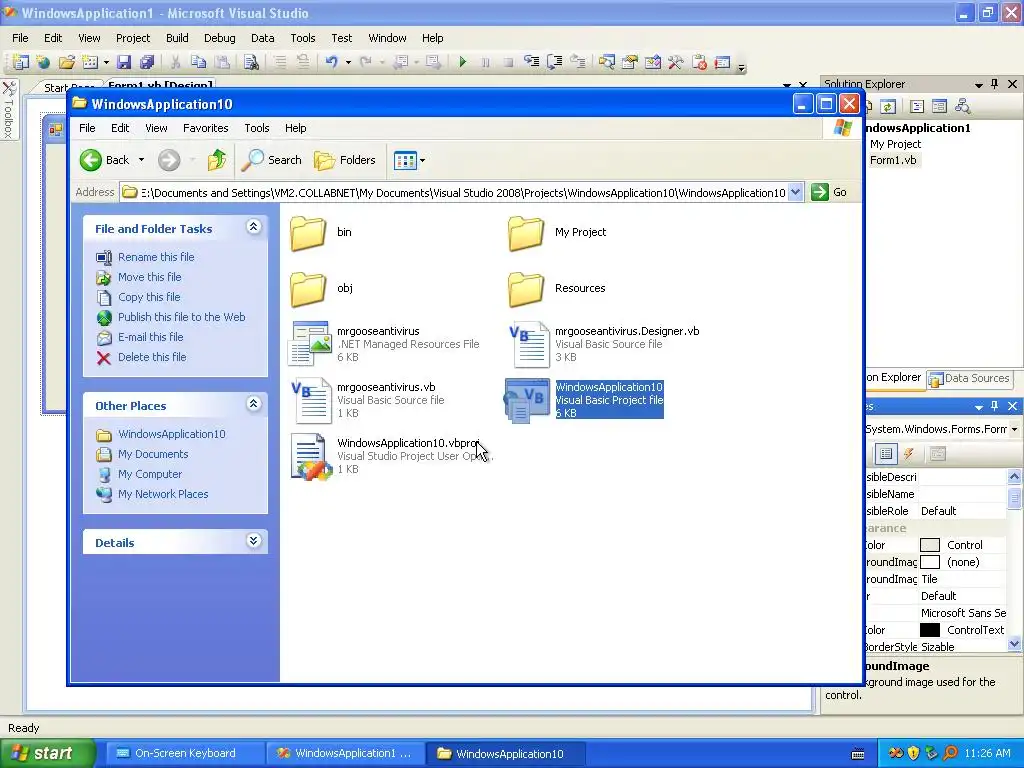Image resolution: width=1024 pixels, height=768 pixels.
Task: Click View Code icon in Solution Explorer
Action: (917, 106)
